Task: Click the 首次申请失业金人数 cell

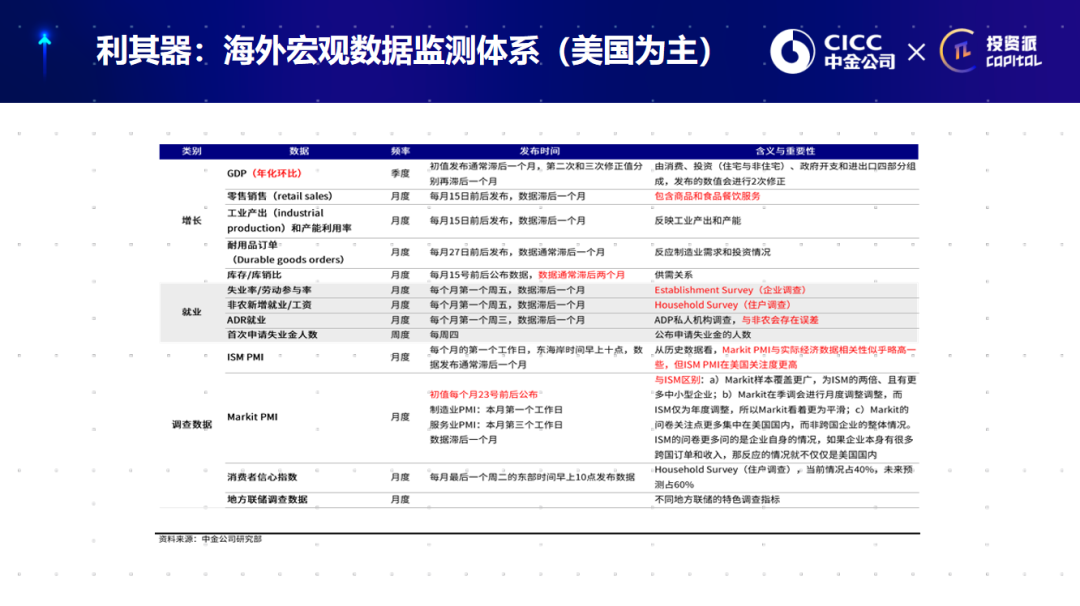Action: tap(272, 335)
